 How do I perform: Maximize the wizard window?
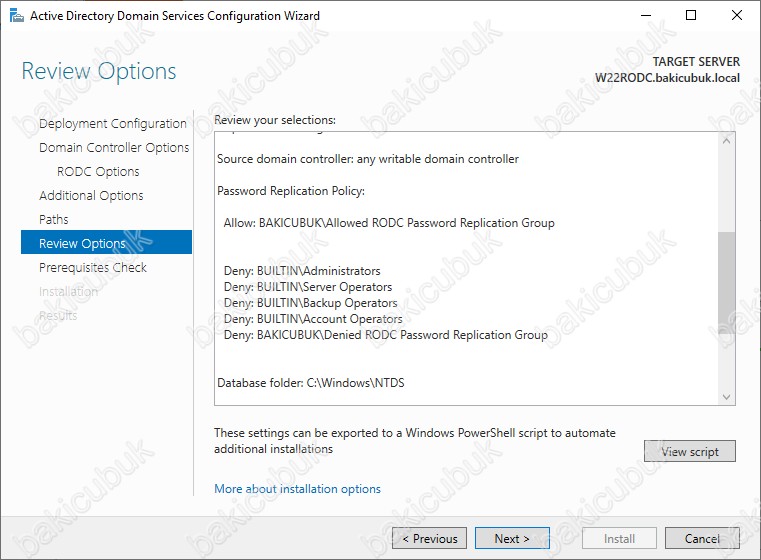tap(691, 16)
